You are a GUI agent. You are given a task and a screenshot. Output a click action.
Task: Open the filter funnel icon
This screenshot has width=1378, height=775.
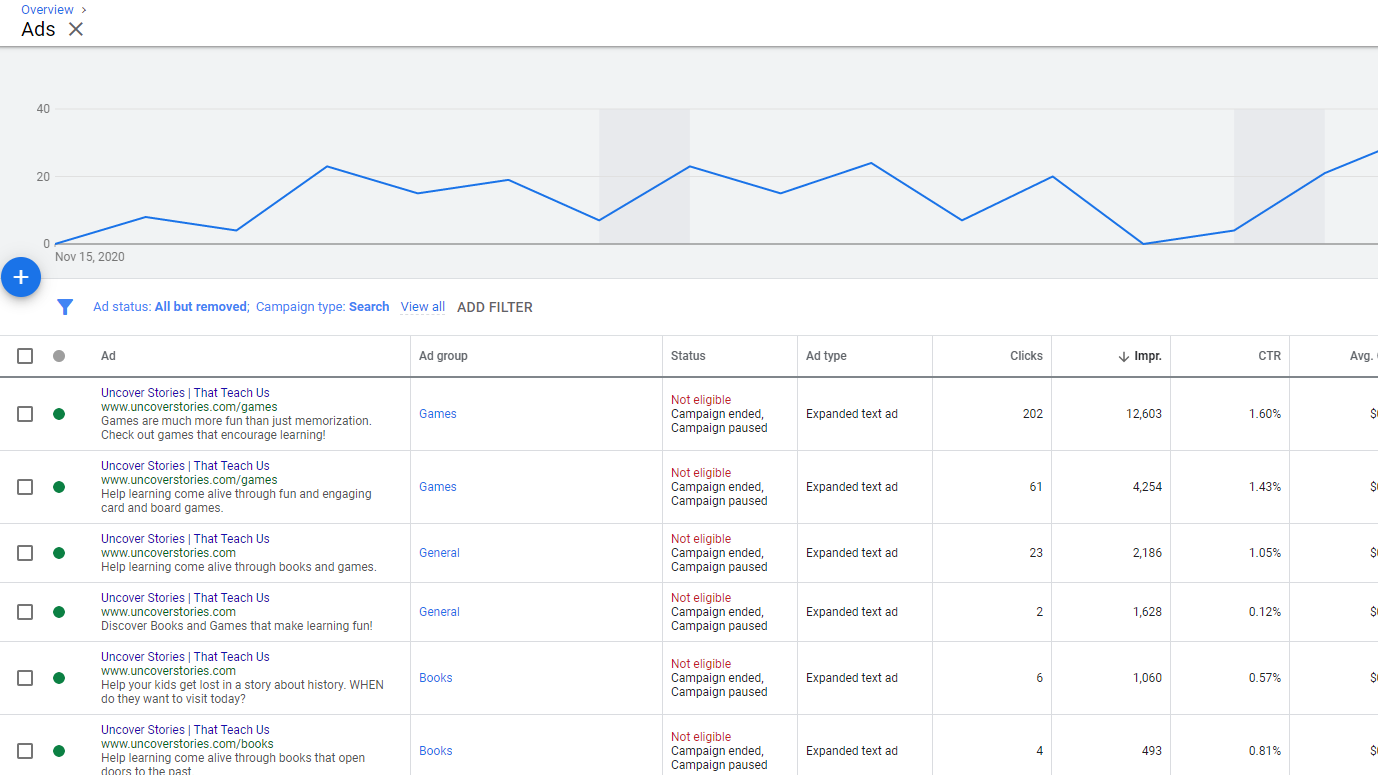tap(65, 307)
